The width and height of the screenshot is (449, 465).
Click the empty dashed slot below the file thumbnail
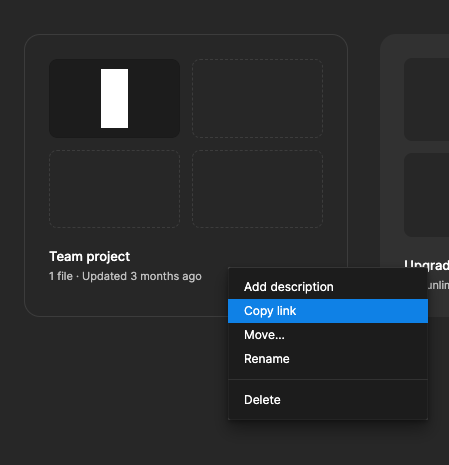[x=114, y=189]
